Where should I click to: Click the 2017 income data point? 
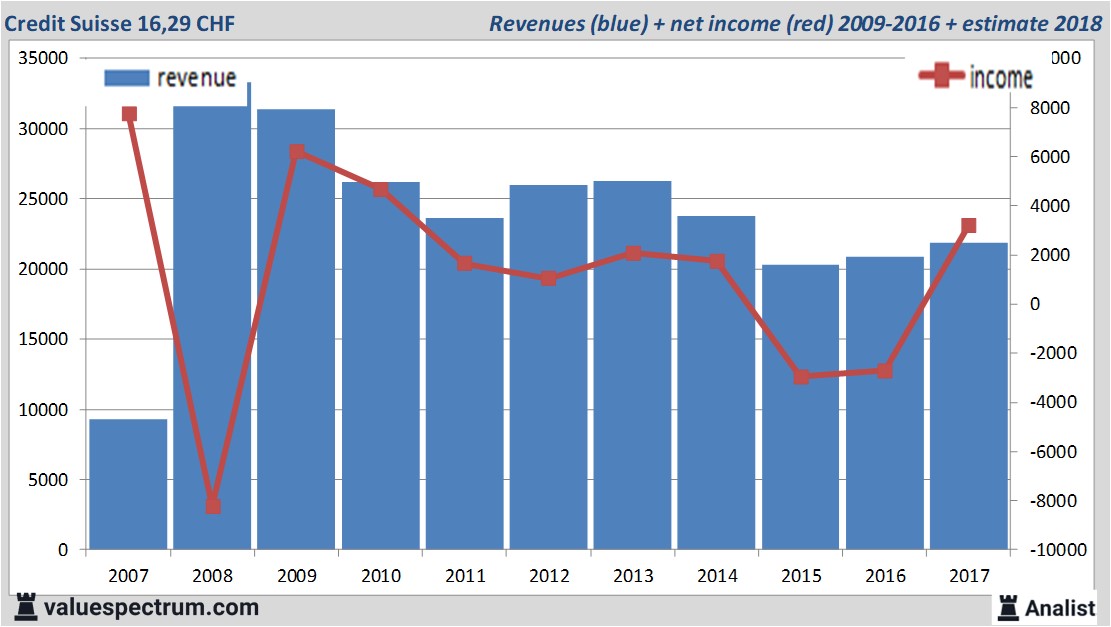(969, 226)
